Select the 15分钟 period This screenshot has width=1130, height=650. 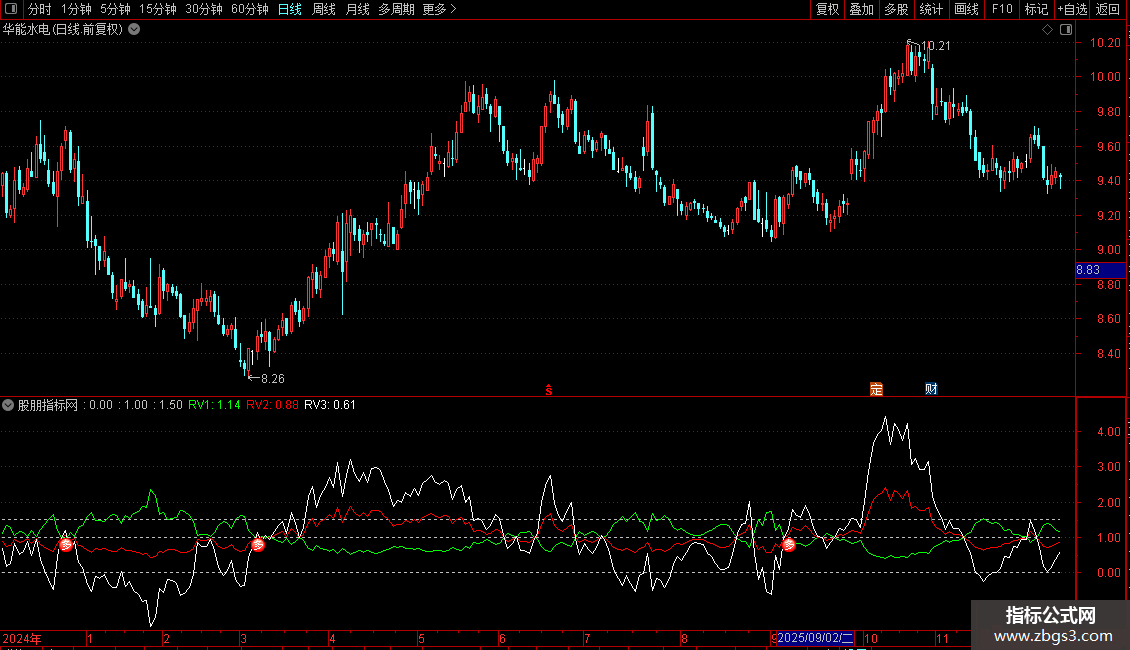(x=158, y=9)
